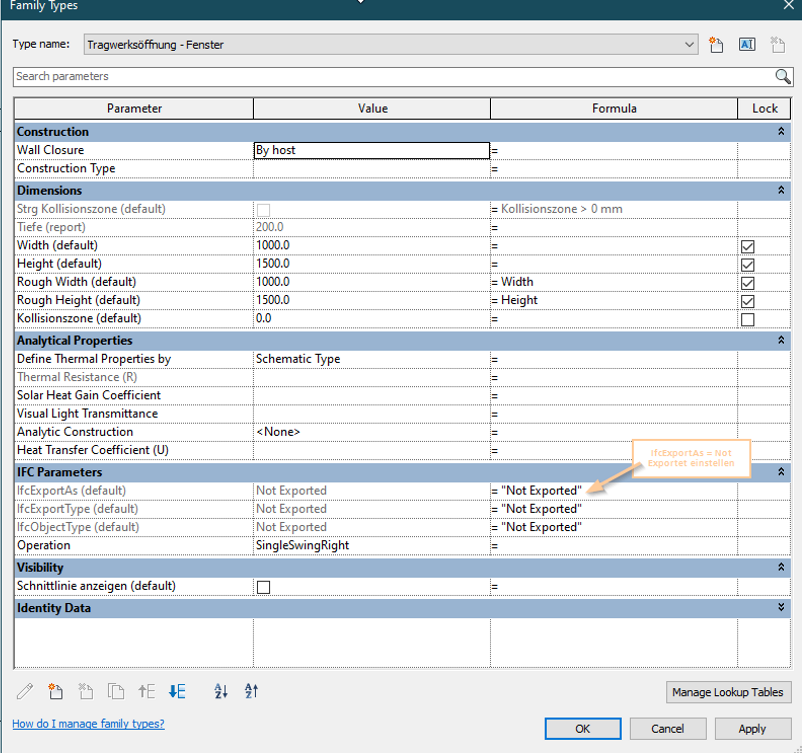Collapse the Dimensions section

[x=781, y=190]
